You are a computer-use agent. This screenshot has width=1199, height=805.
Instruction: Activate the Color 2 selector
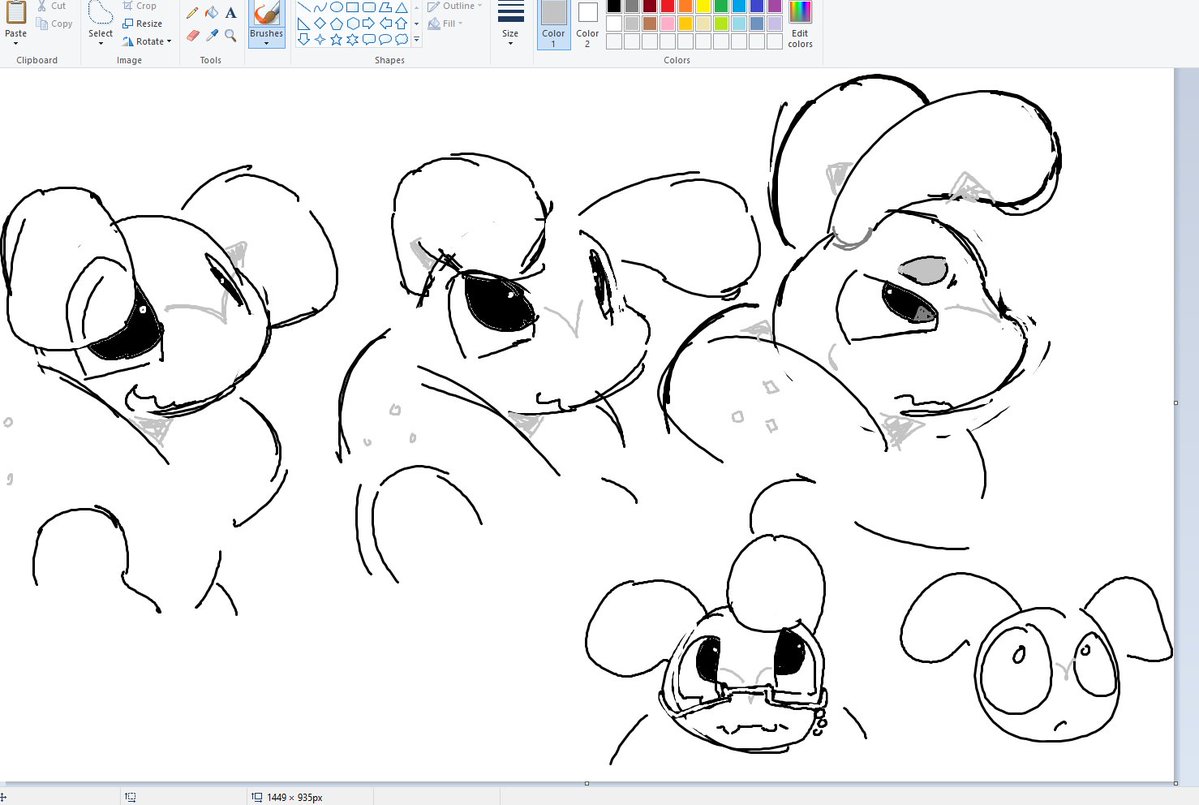tap(587, 24)
